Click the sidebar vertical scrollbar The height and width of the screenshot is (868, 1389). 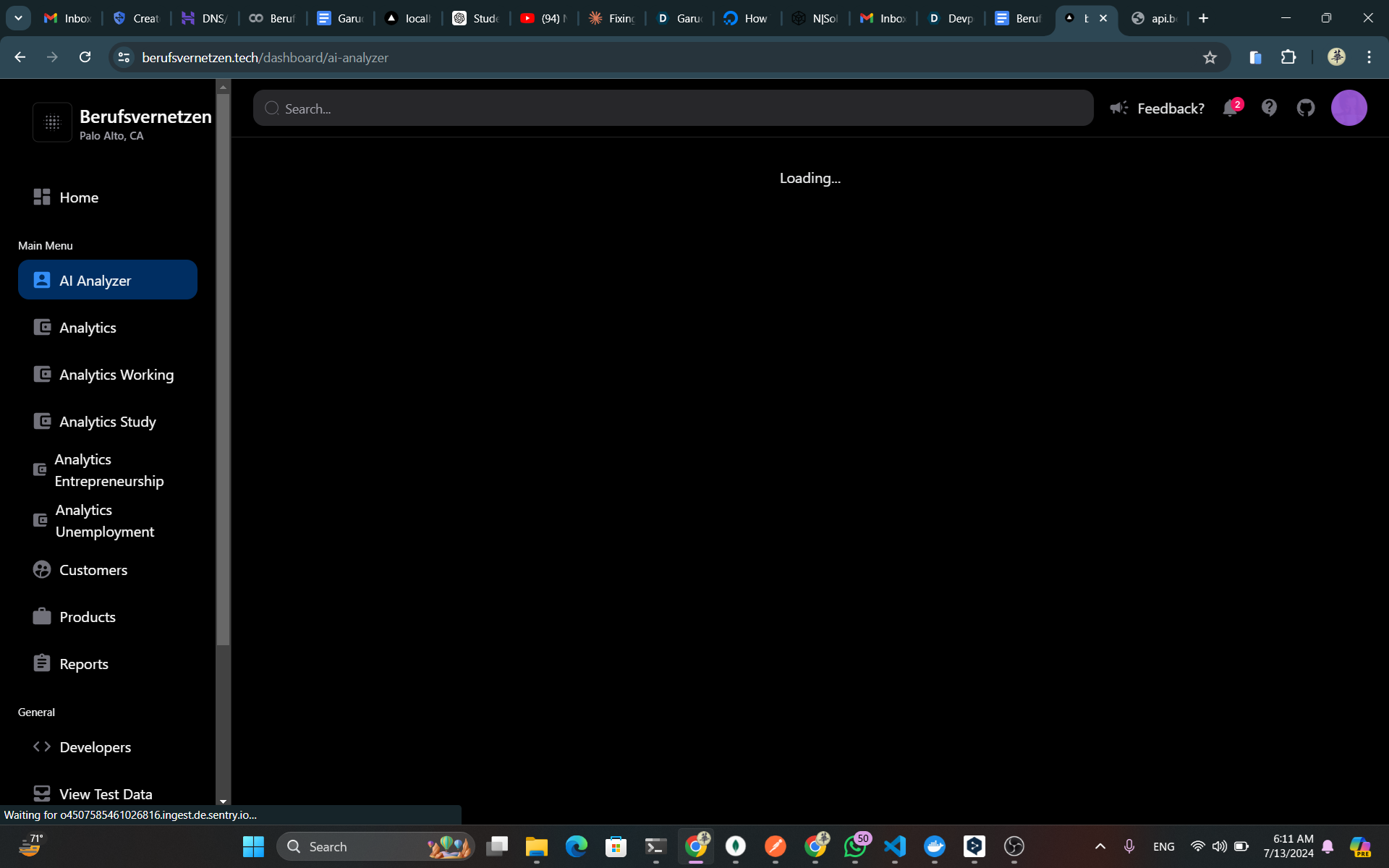coord(223,362)
